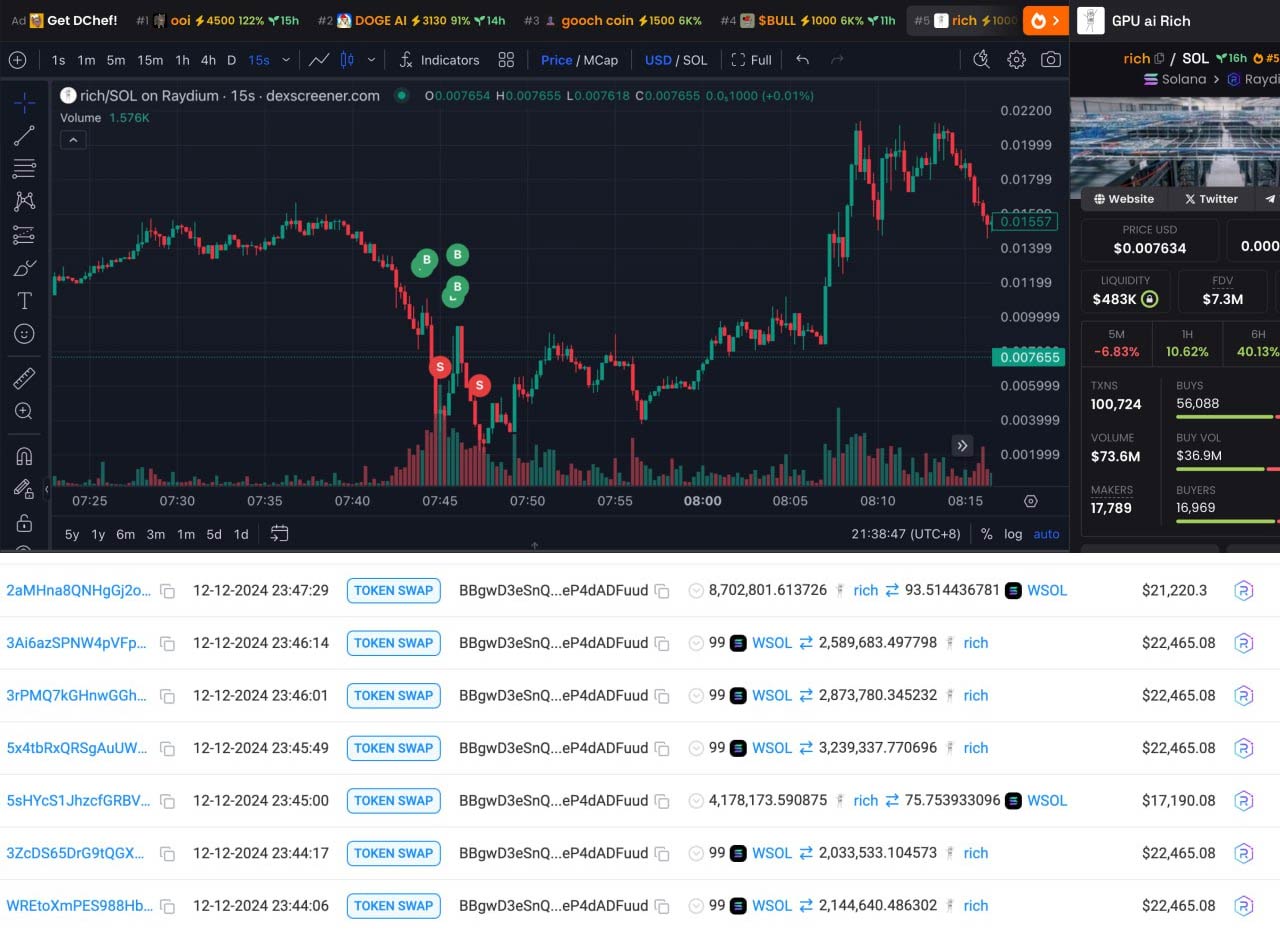Switch to line chart style
The image size is (1280, 931).
tap(319, 60)
